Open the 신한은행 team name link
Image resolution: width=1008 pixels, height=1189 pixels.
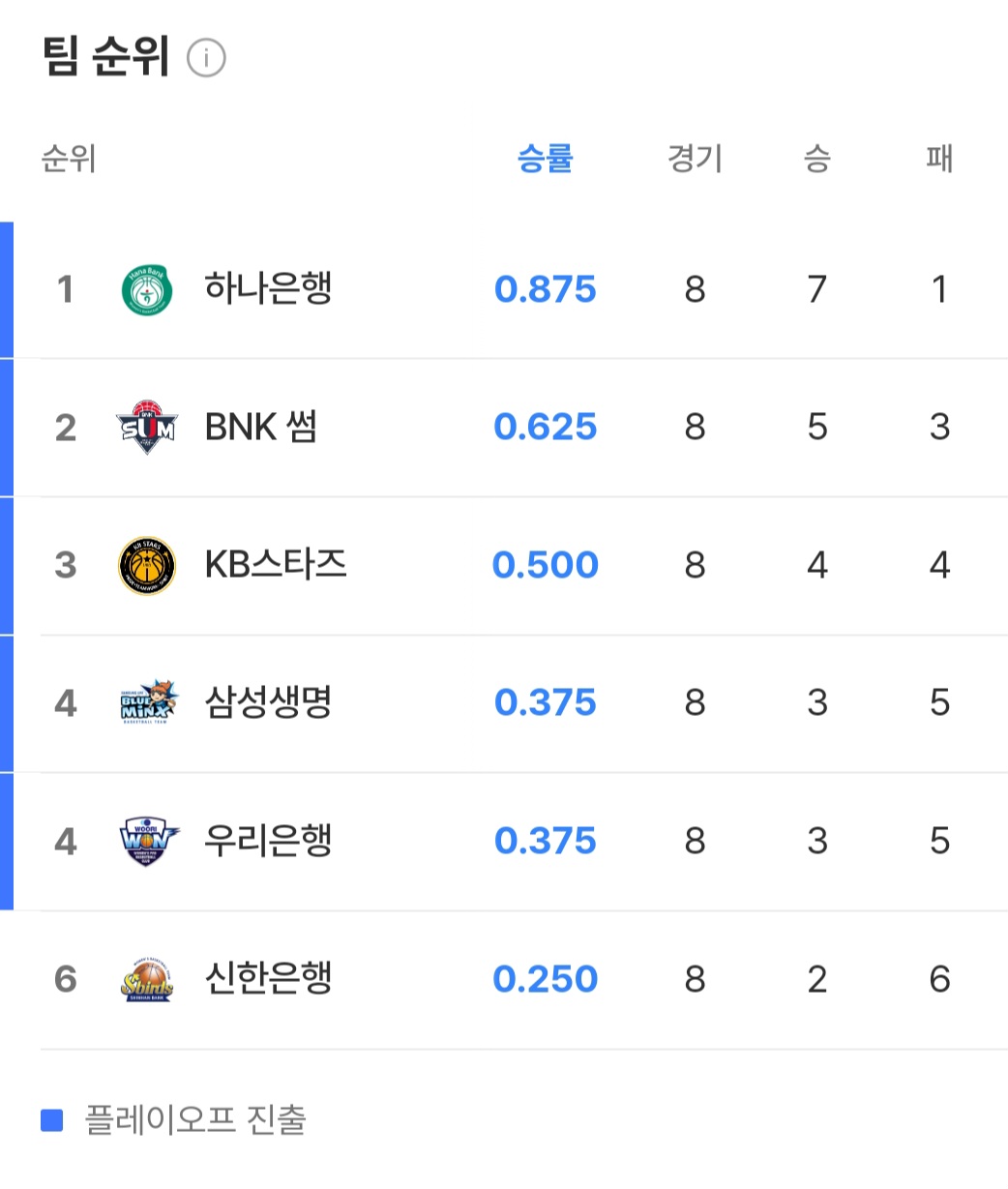[268, 979]
